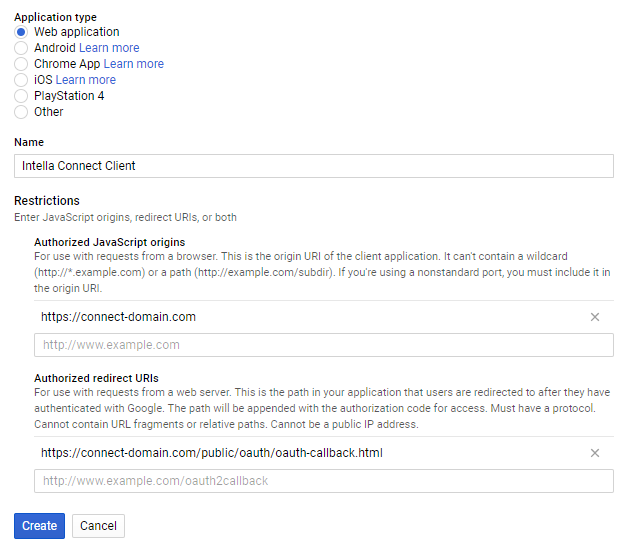Viewport: 631px width, 554px height.
Task: Choose the Other application type
Action: pyautogui.click(x=21, y=112)
